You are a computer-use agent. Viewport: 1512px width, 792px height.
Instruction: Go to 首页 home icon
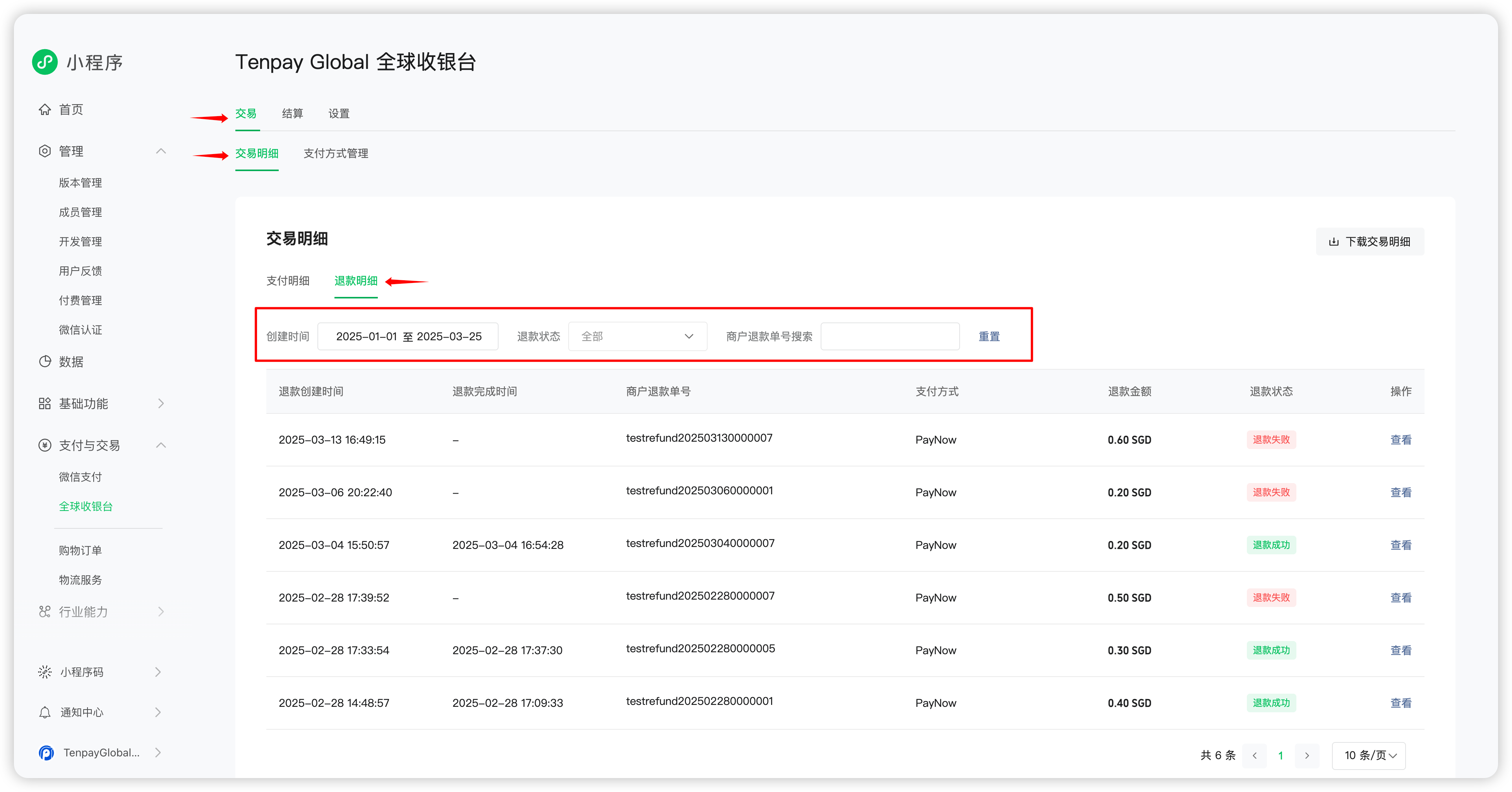[45, 110]
